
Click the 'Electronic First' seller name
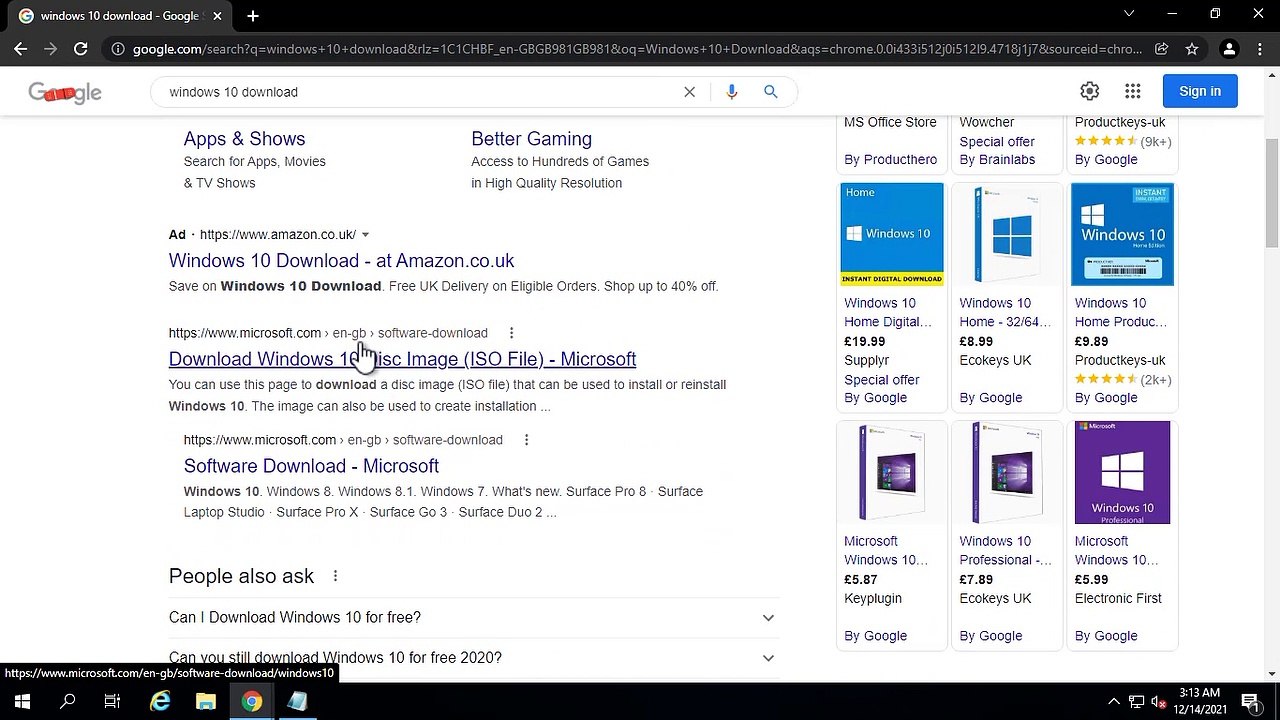tap(1118, 598)
